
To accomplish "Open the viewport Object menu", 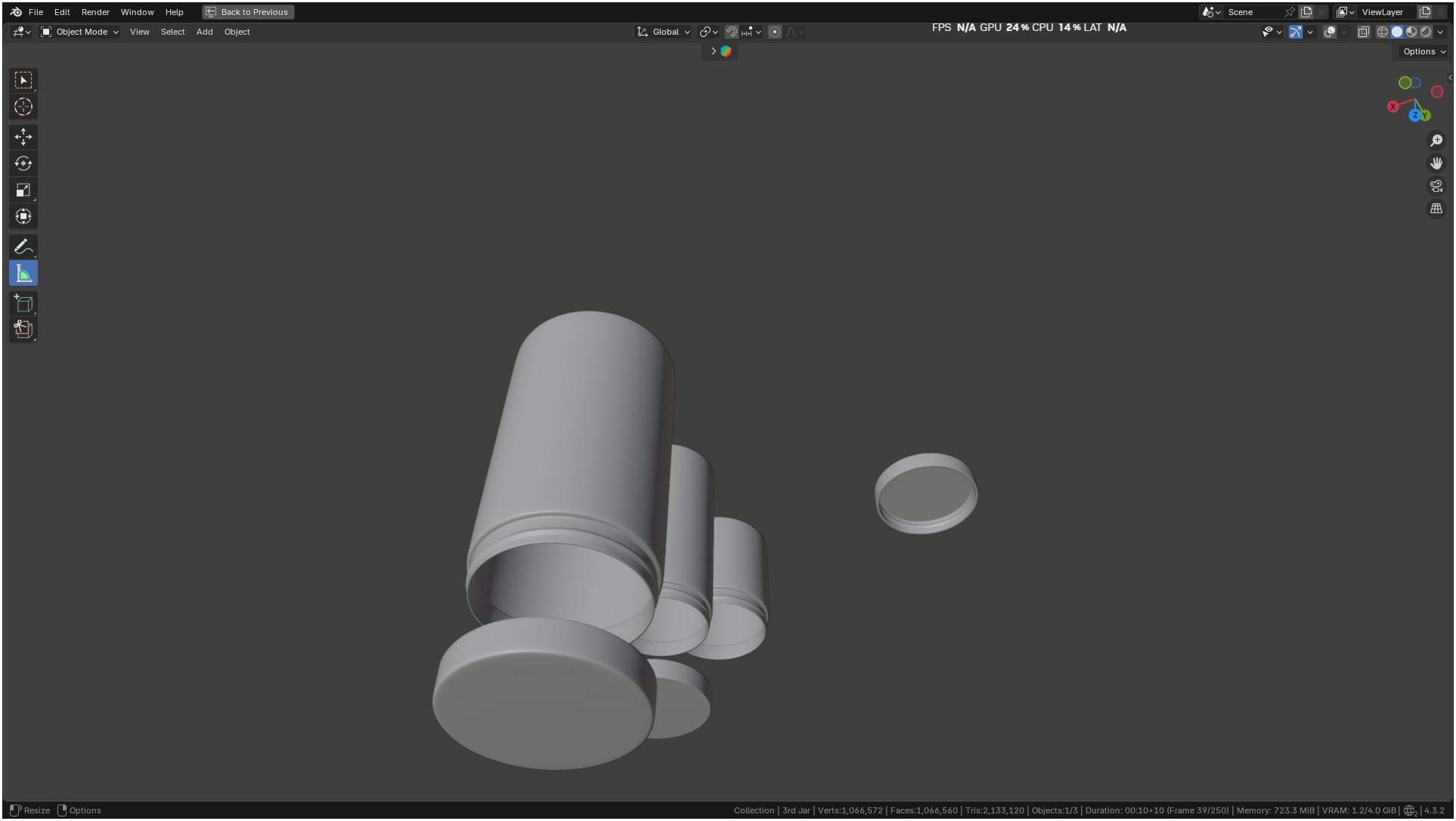I will pos(237,32).
